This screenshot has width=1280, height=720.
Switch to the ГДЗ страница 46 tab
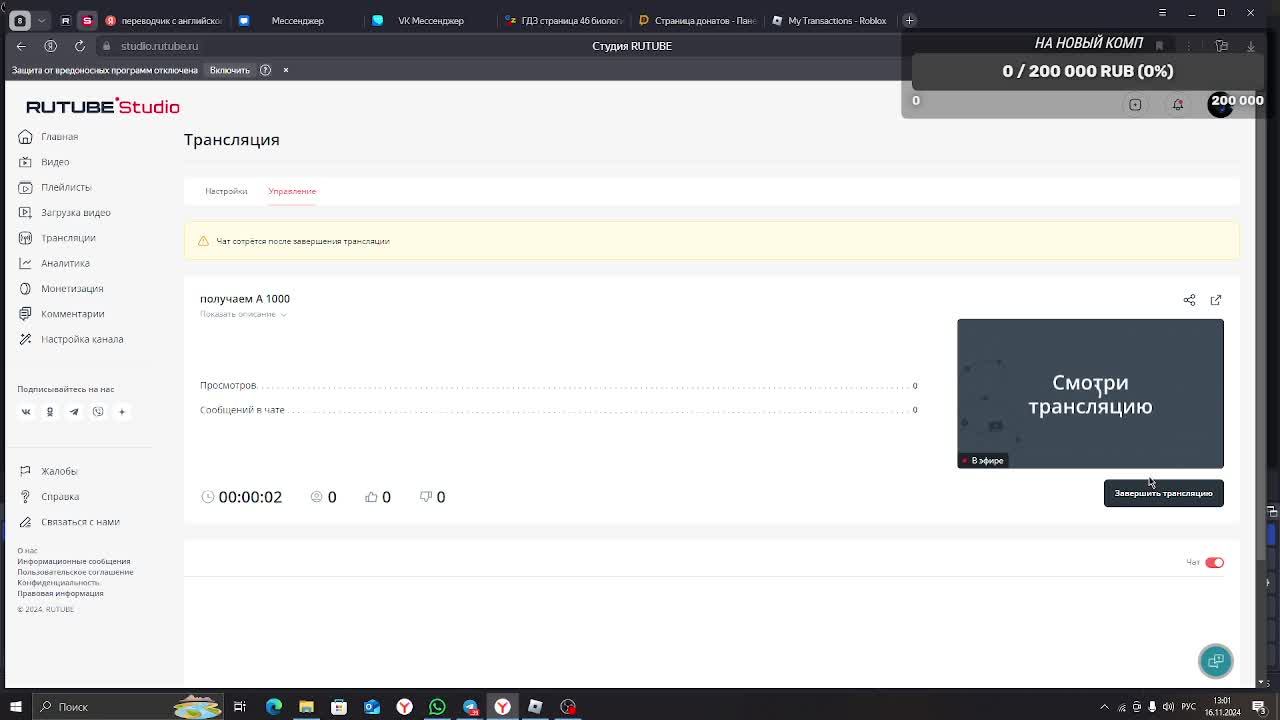564,20
